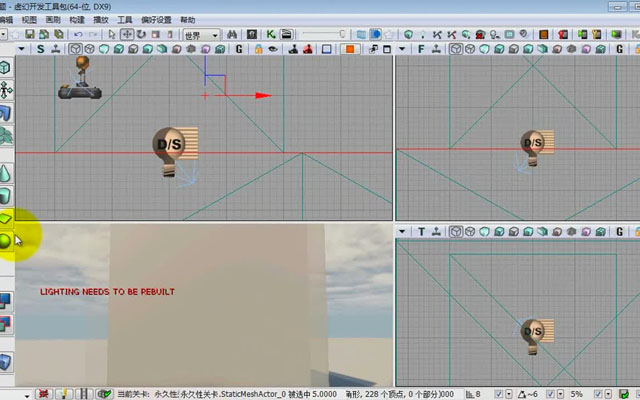
Task: Open the binoculars Find Actors tool
Action: (232, 34)
